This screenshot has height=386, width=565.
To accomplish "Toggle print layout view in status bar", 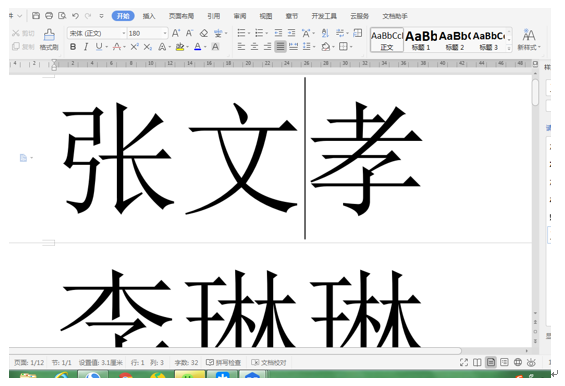I will coord(491,362).
